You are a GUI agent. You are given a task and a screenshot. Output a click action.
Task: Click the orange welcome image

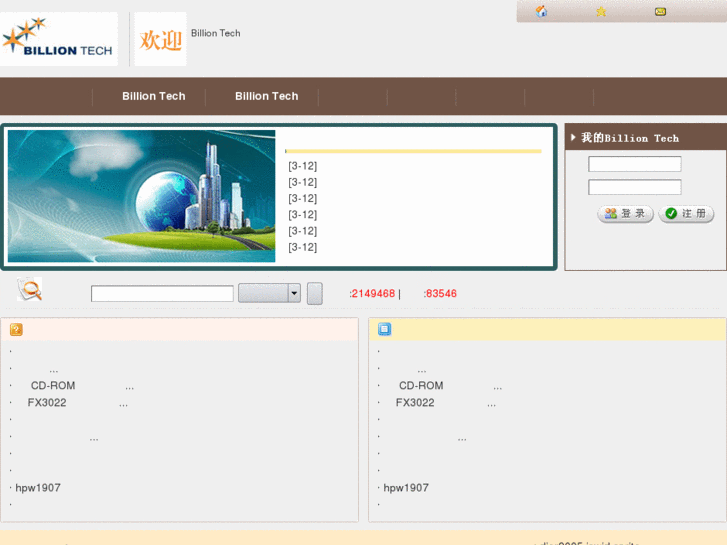[160, 39]
